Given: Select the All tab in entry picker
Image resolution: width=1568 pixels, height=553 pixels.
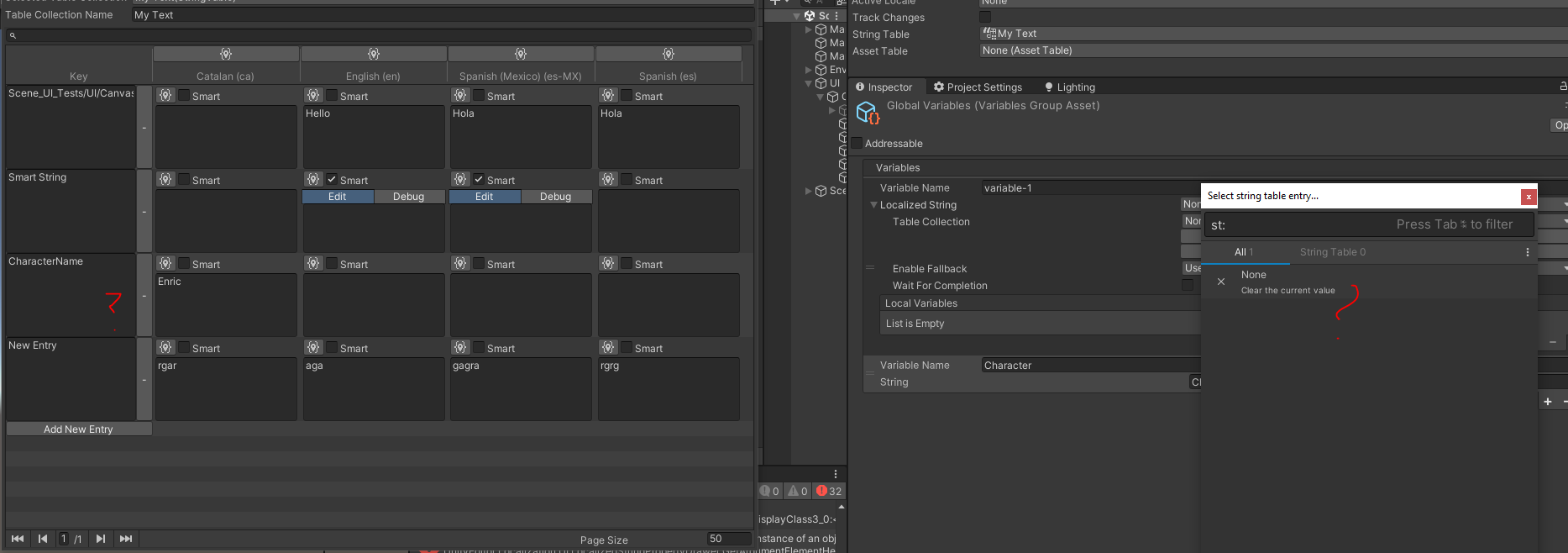Looking at the screenshot, I should pyautogui.click(x=1244, y=252).
